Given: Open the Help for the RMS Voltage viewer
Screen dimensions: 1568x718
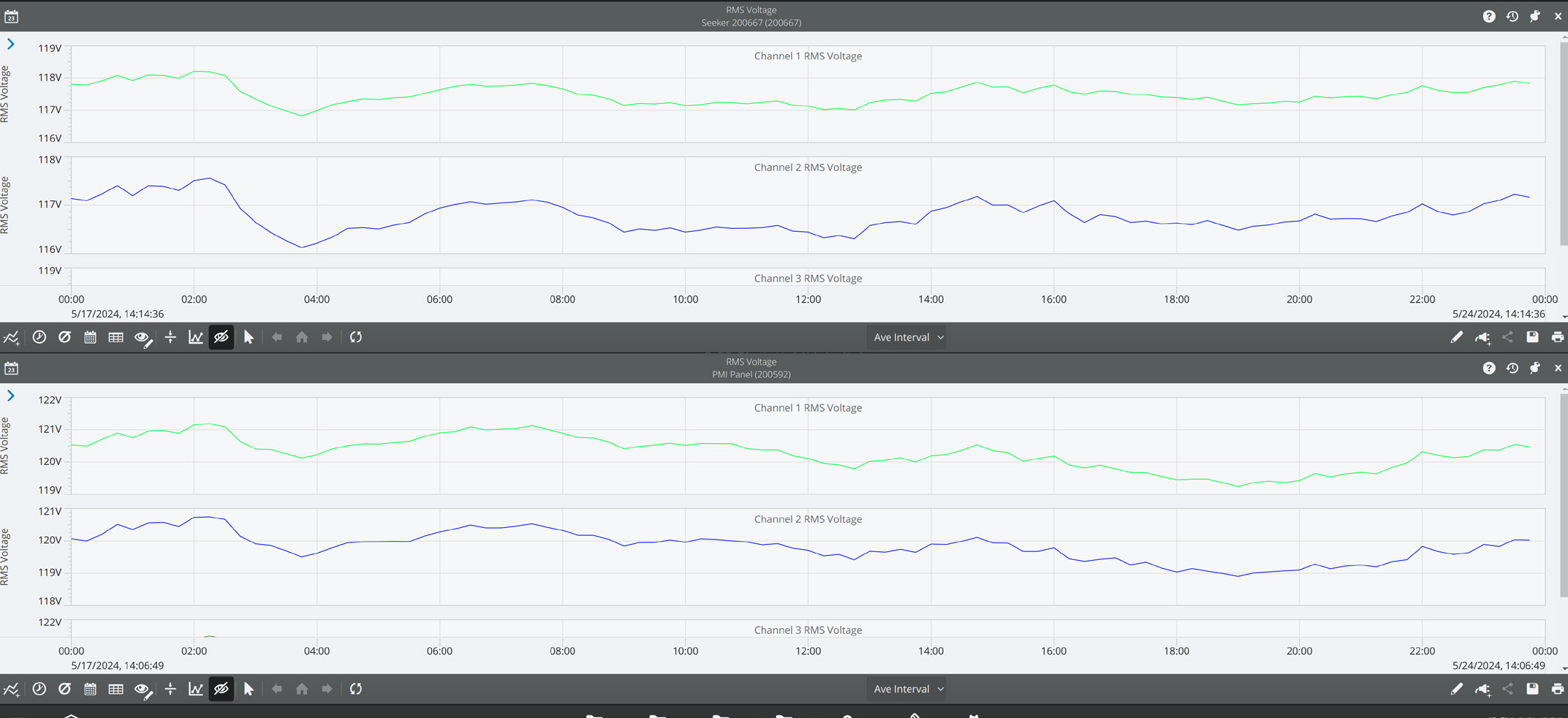Looking at the screenshot, I should [1489, 16].
